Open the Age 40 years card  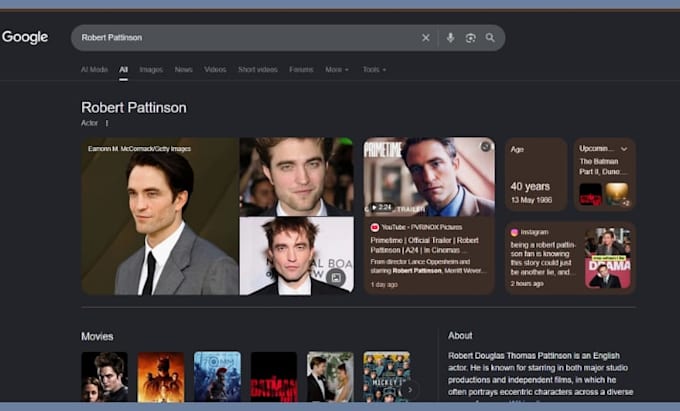coord(536,174)
